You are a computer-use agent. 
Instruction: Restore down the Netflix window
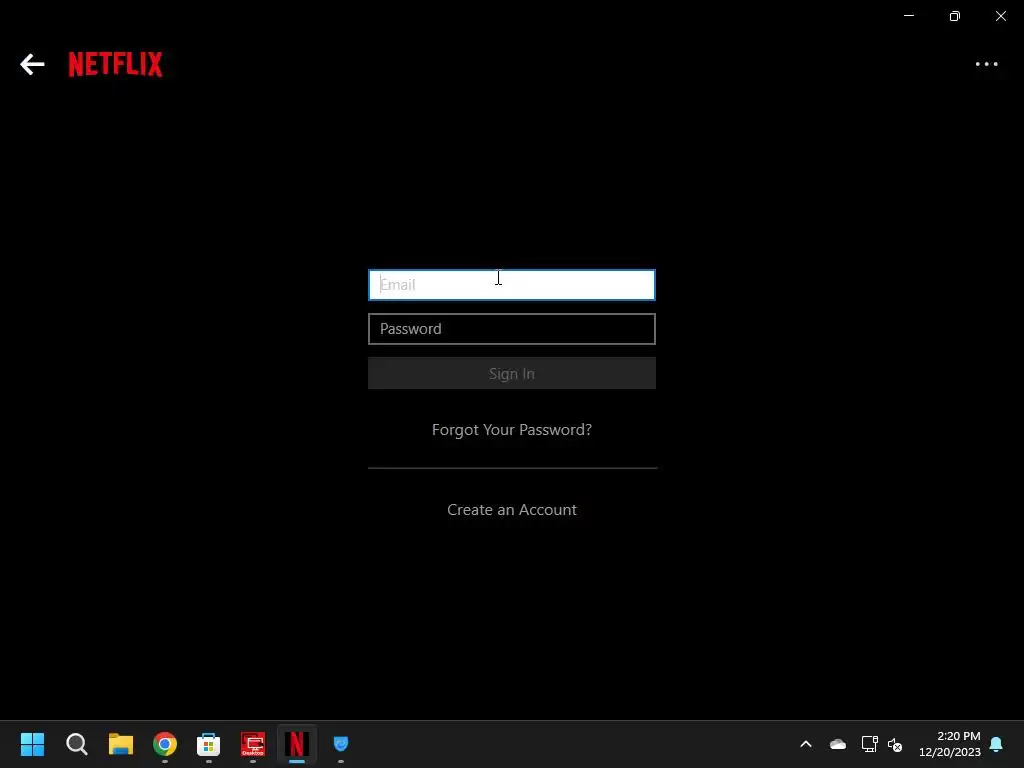tap(954, 16)
